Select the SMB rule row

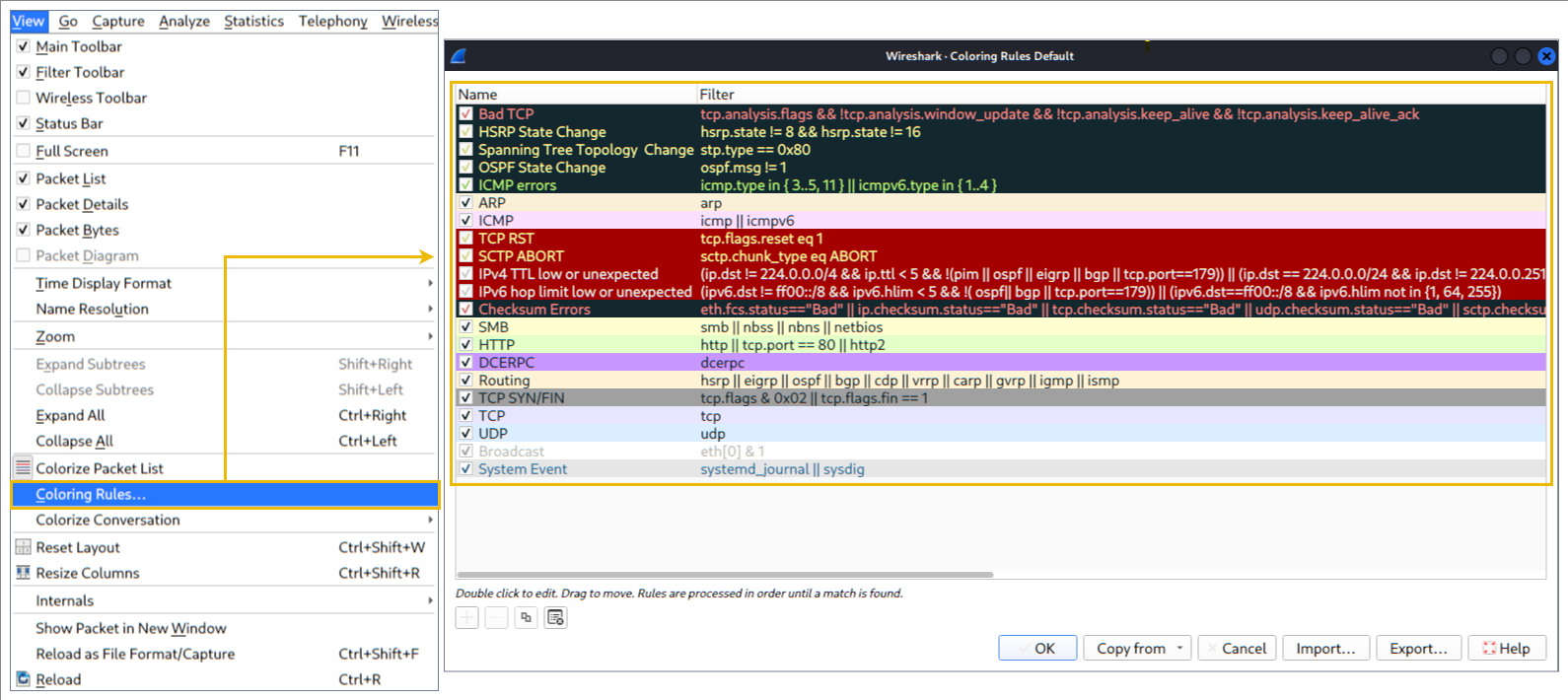[1001, 327]
